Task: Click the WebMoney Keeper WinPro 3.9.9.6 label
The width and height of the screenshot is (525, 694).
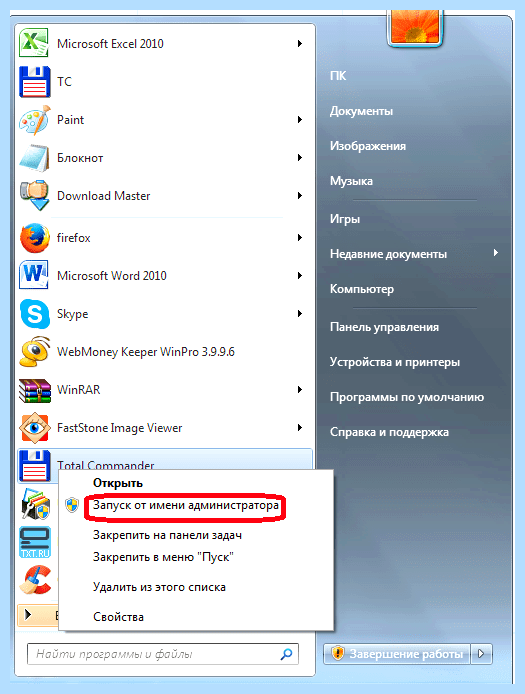Action: point(146,352)
